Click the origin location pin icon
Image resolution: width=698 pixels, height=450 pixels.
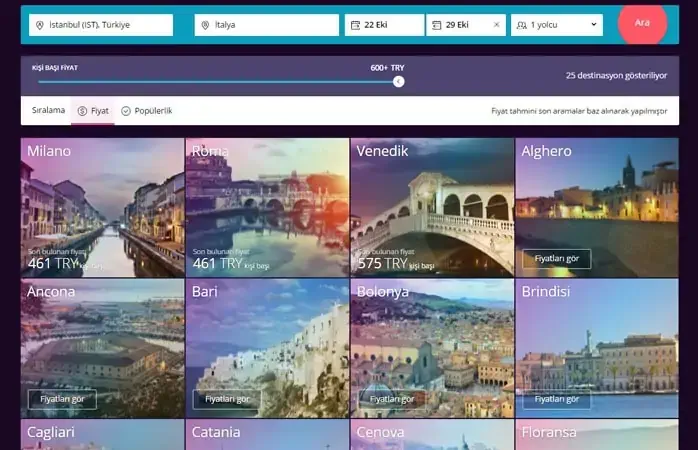coord(40,25)
